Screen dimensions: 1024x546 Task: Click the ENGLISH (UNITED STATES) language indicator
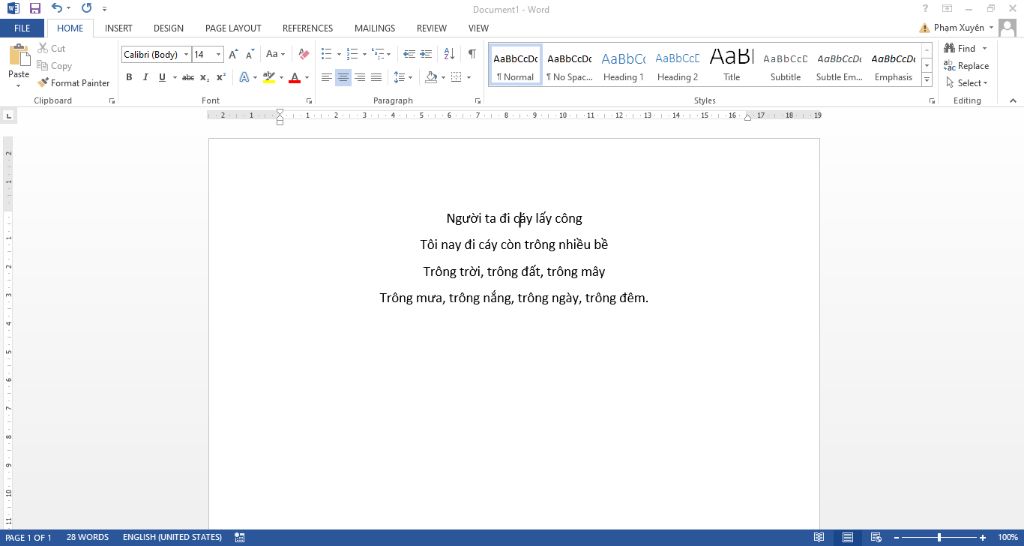pyautogui.click(x=172, y=538)
